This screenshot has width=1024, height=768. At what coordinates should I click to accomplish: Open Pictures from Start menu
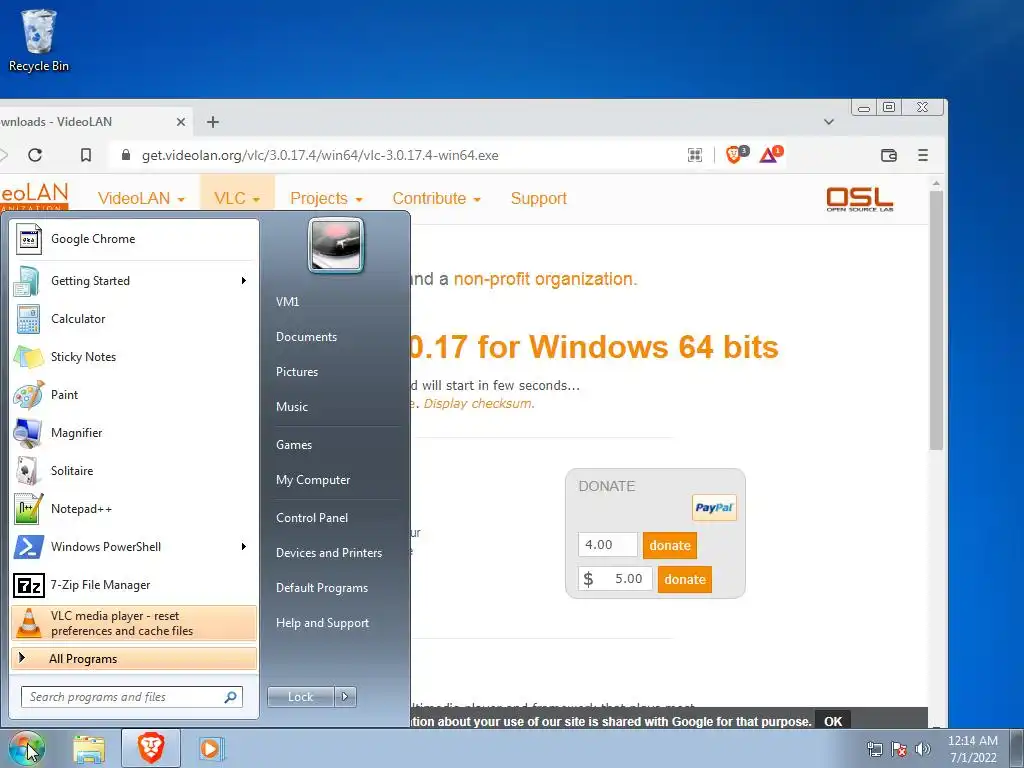tap(297, 372)
